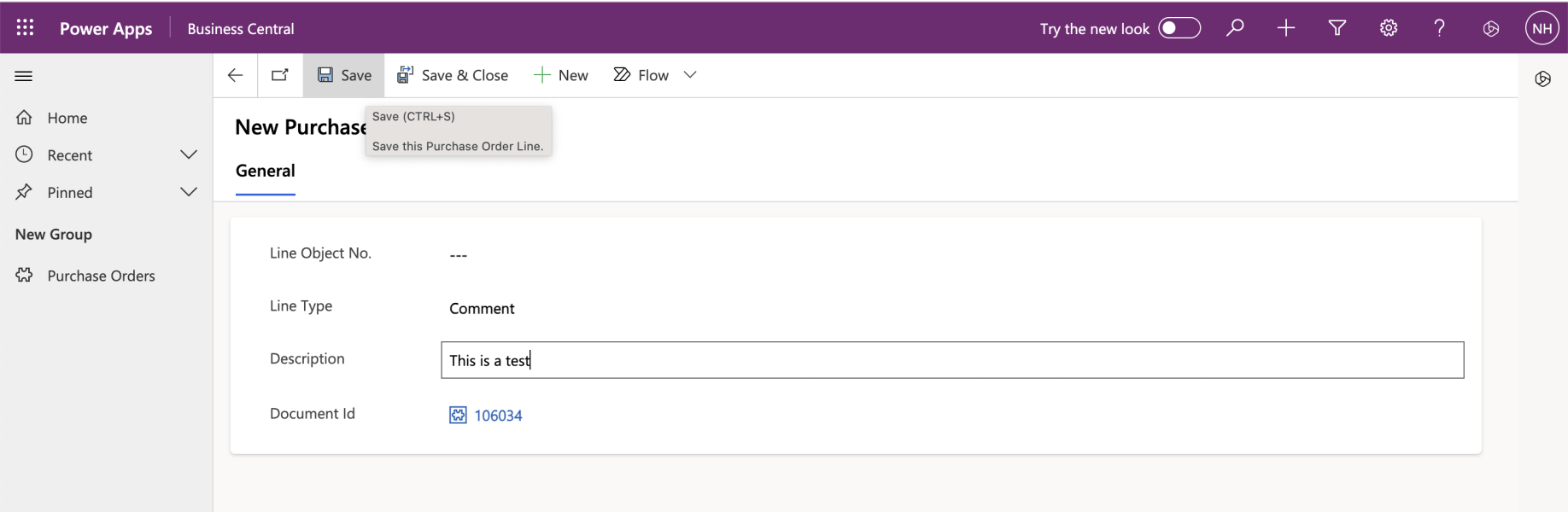Expand the Pinned section chevron
Viewport: 1568px width, 512px height.
(189, 192)
